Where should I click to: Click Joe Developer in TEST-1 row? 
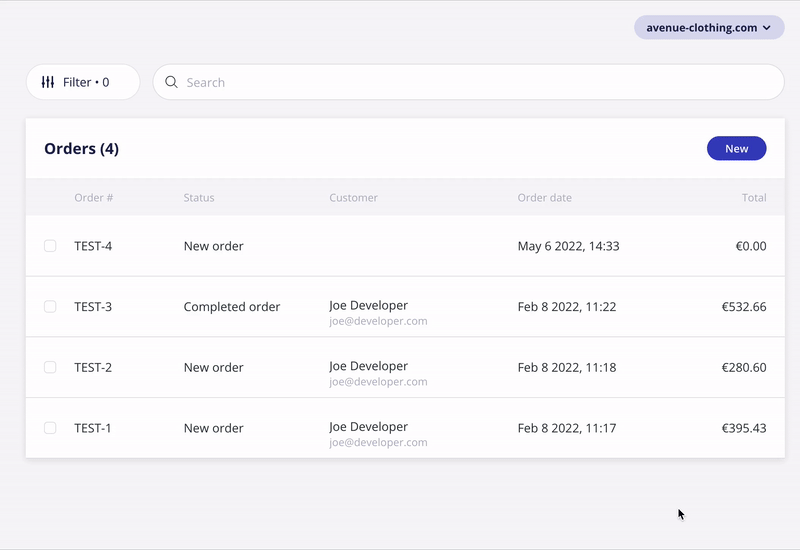[368, 427]
